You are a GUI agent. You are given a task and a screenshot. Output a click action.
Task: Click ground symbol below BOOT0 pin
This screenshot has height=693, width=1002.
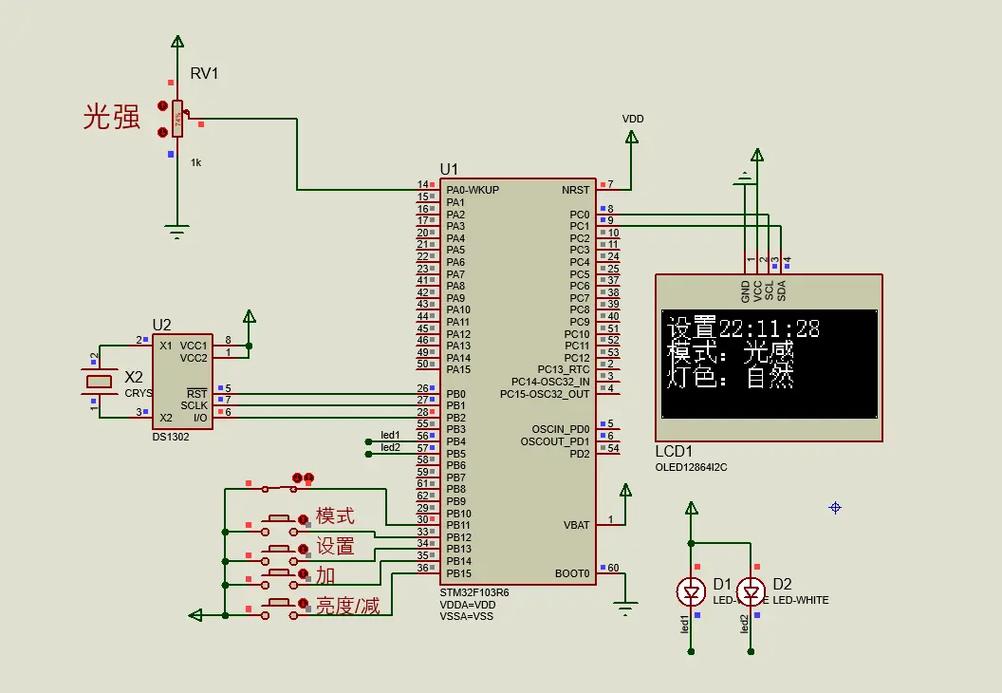tap(625, 608)
